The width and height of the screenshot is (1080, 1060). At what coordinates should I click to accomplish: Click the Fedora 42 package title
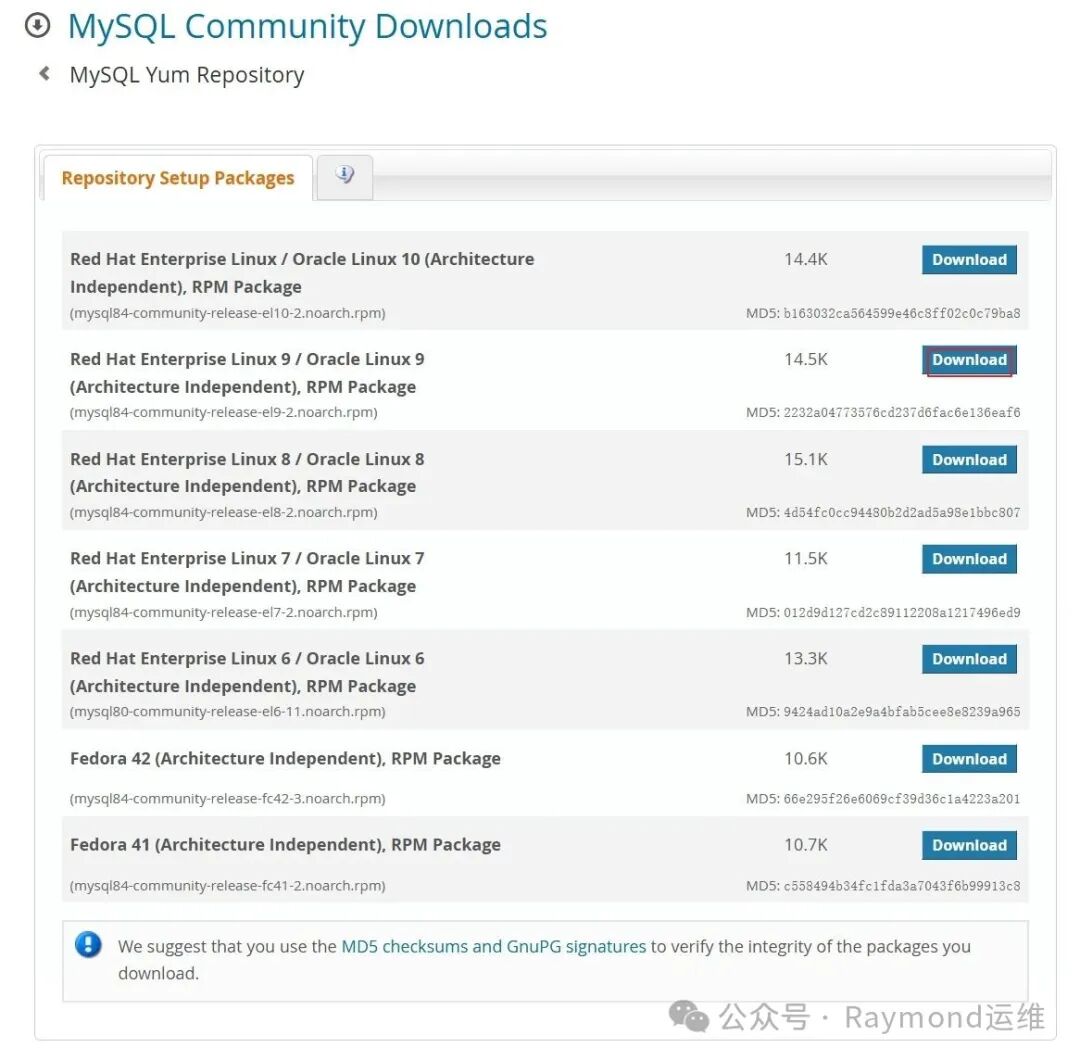point(285,759)
